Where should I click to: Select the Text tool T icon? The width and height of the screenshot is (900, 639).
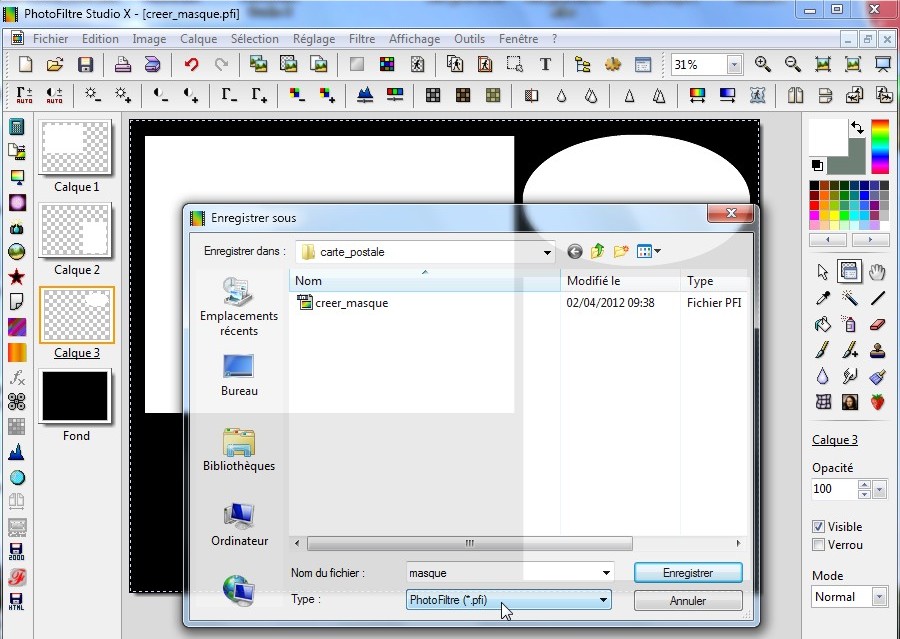click(x=545, y=64)
